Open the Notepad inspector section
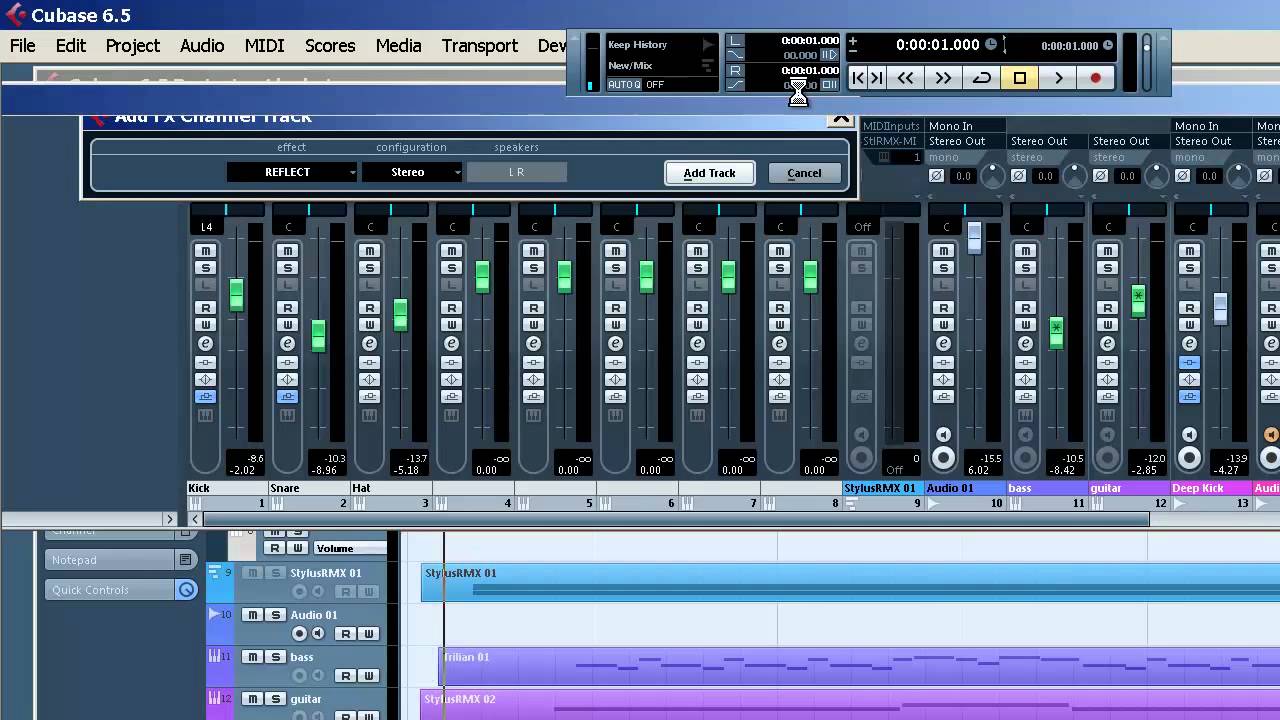The height and width of the screenshot is (720, 1280). [110, 560]
